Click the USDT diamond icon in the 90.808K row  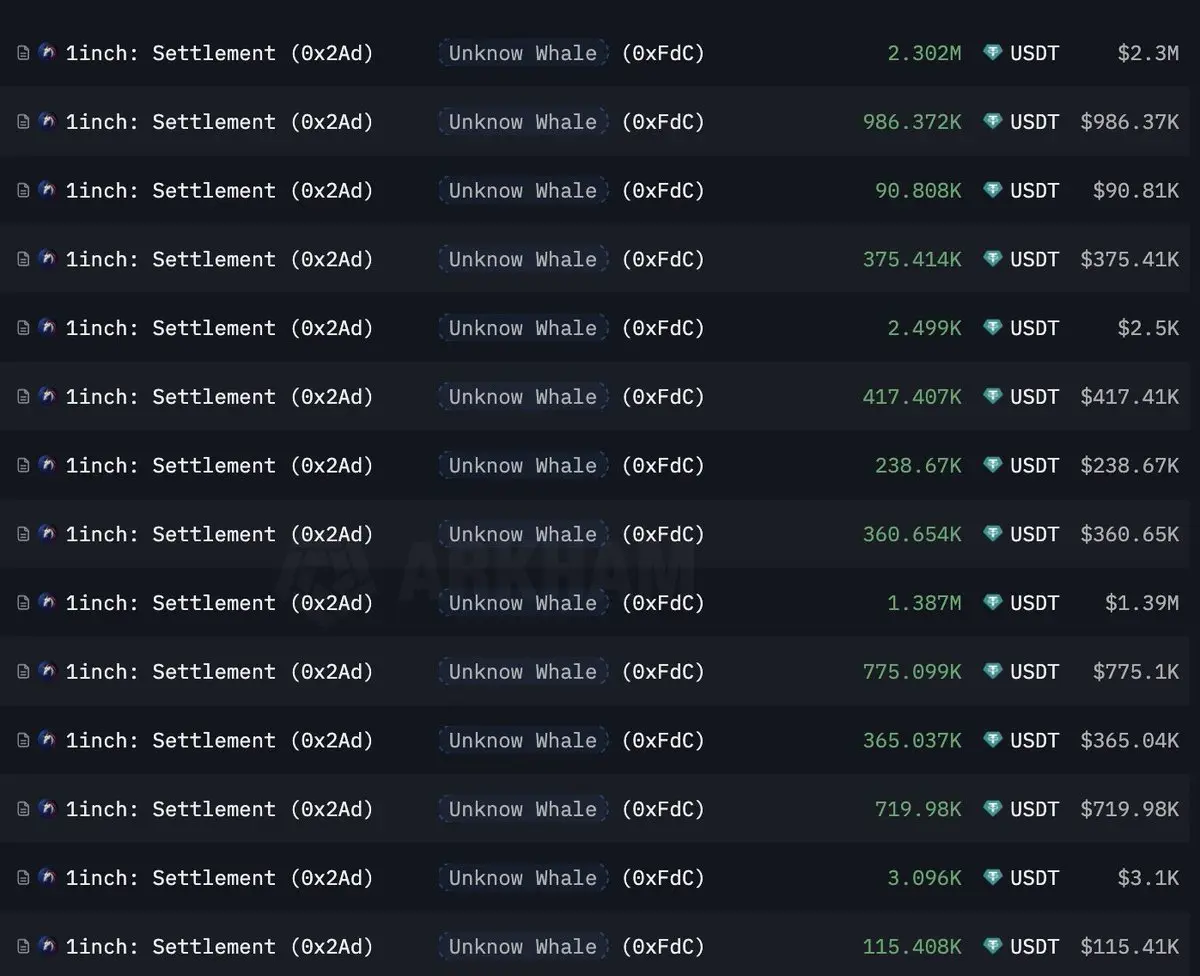992,190
